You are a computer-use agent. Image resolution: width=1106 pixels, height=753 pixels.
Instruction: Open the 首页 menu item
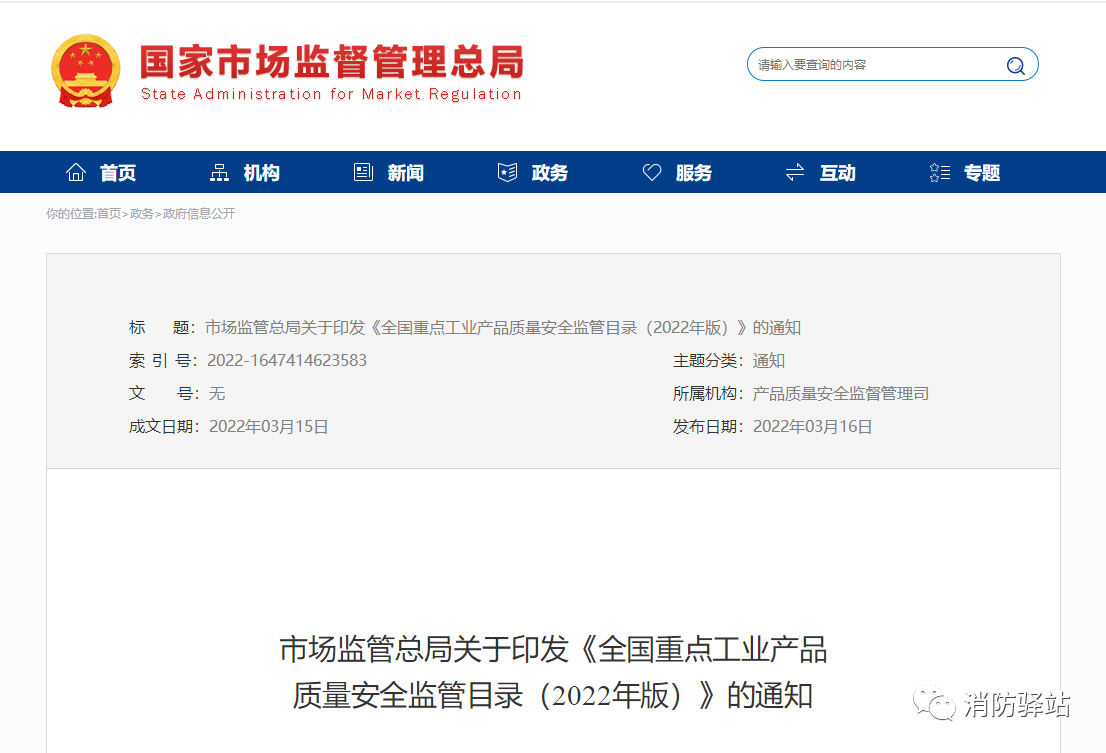pyautogui.click(x=117, y=172)
